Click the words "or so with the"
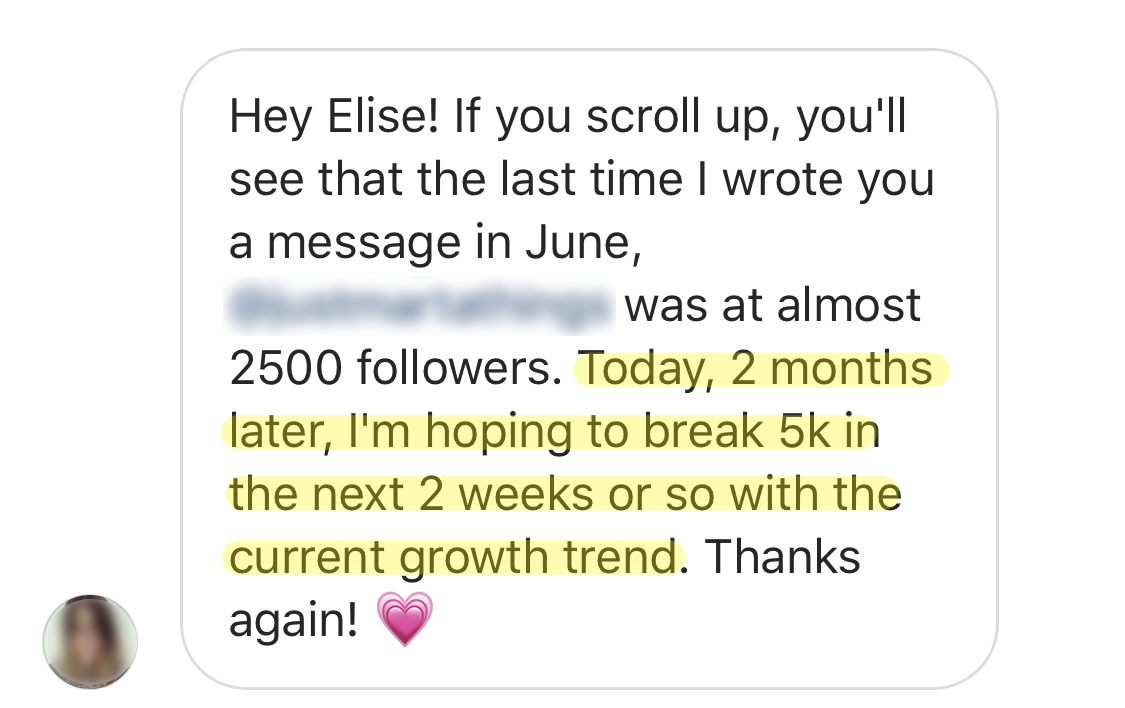Viewport: 1125px width, 708px height. [762, 494]
